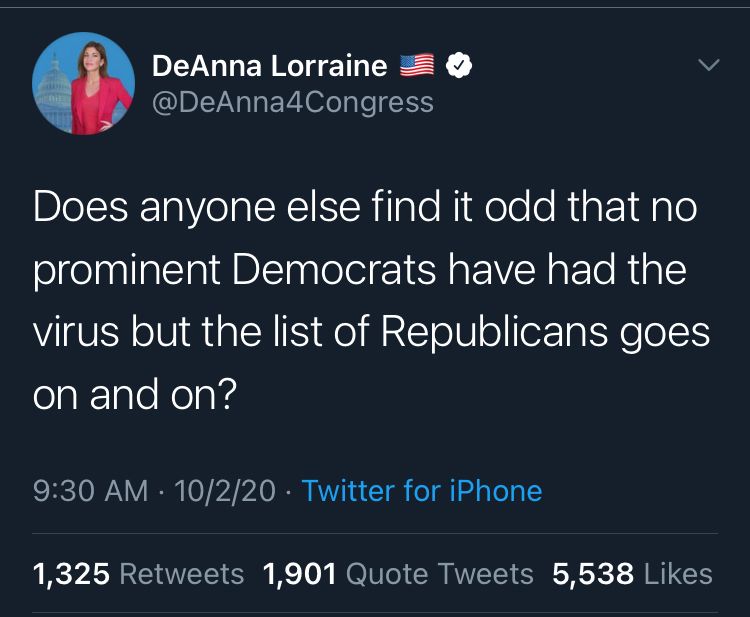
Task: Click the 1,901 quote tweet count number
Action: click(300, 574)
